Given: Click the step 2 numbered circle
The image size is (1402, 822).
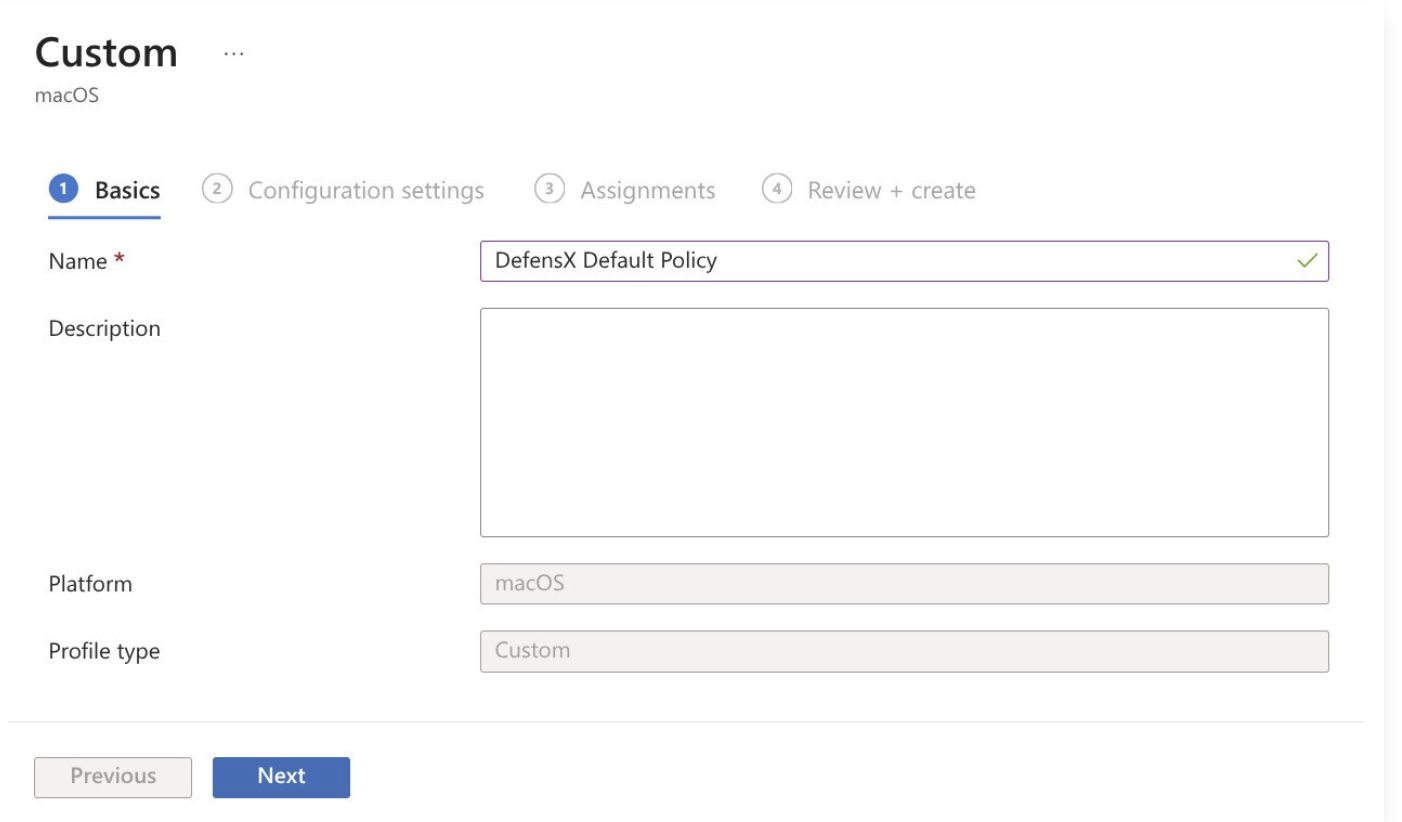Looking at the screenshot, I should [217, 189].
